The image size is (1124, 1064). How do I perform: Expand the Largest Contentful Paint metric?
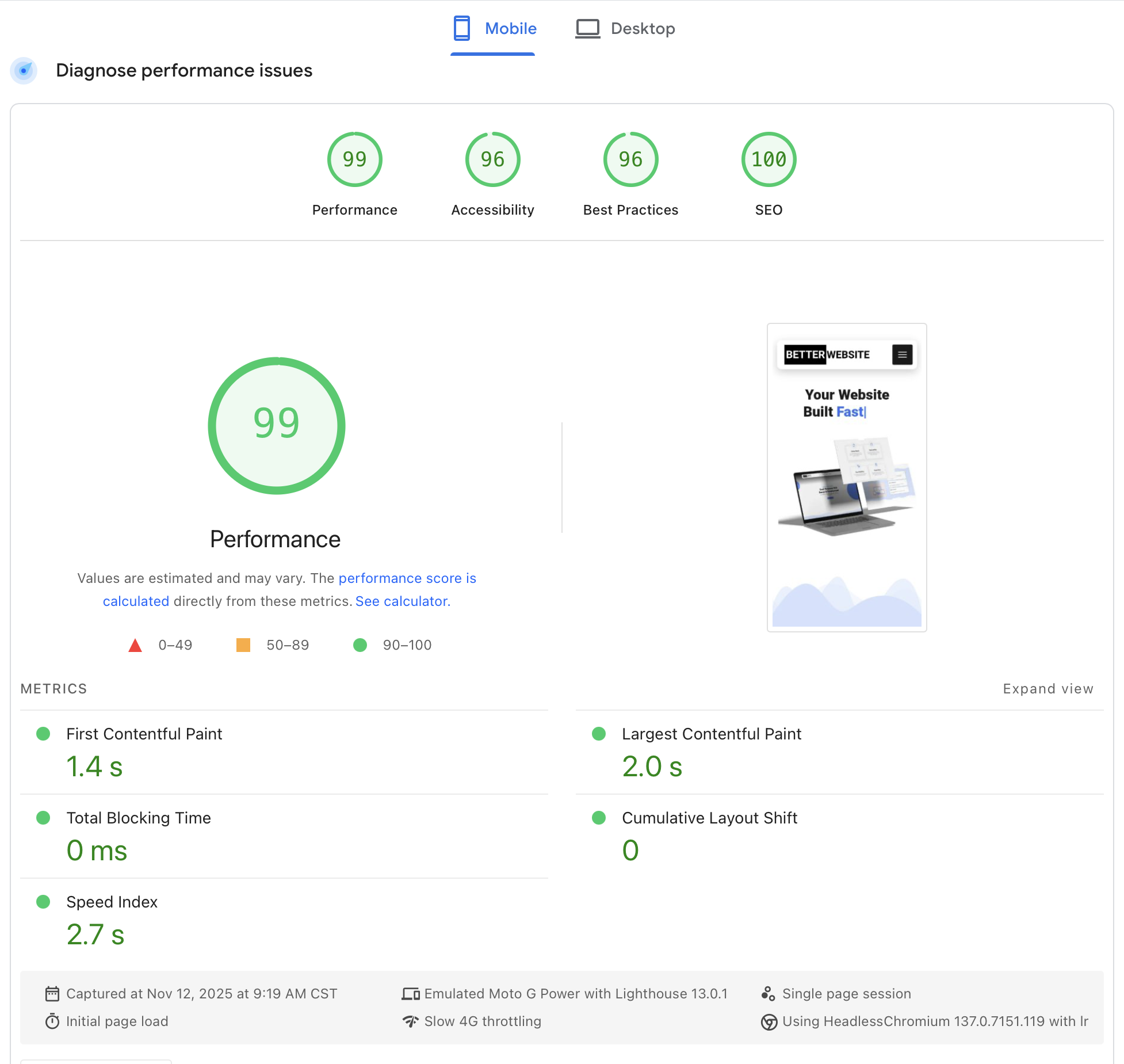click(711, 734)
